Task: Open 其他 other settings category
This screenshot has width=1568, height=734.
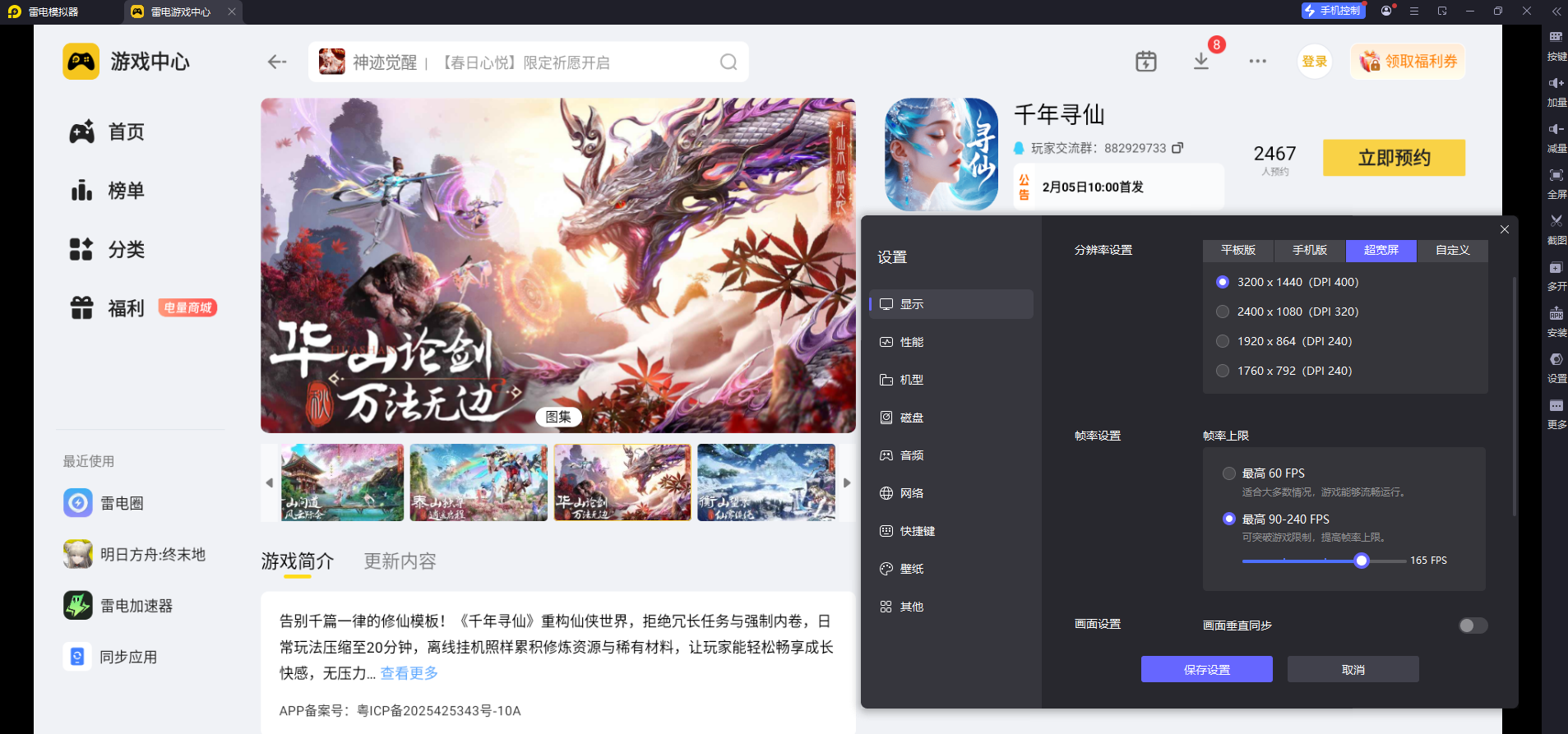Action: [951, 607]
